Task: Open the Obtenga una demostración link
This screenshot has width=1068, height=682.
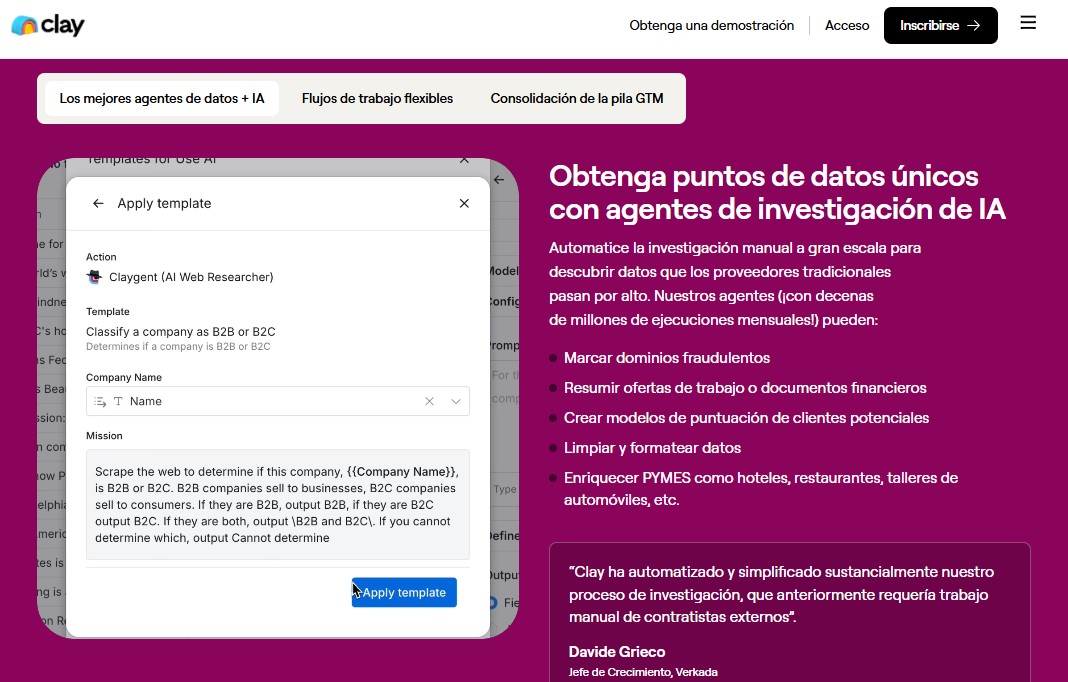Action: [711, 26]
